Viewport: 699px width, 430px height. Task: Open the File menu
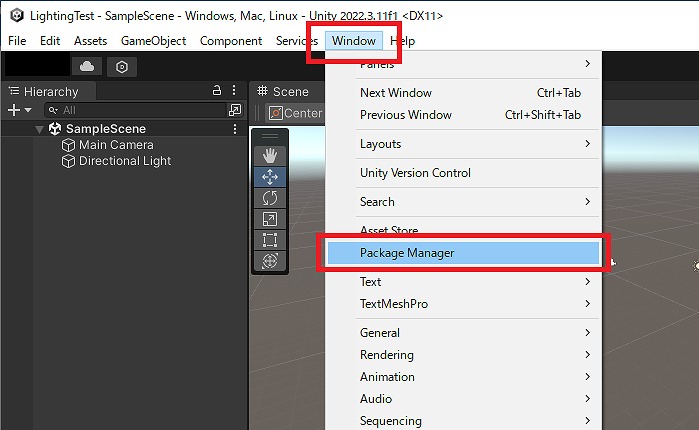coord(17,41)
